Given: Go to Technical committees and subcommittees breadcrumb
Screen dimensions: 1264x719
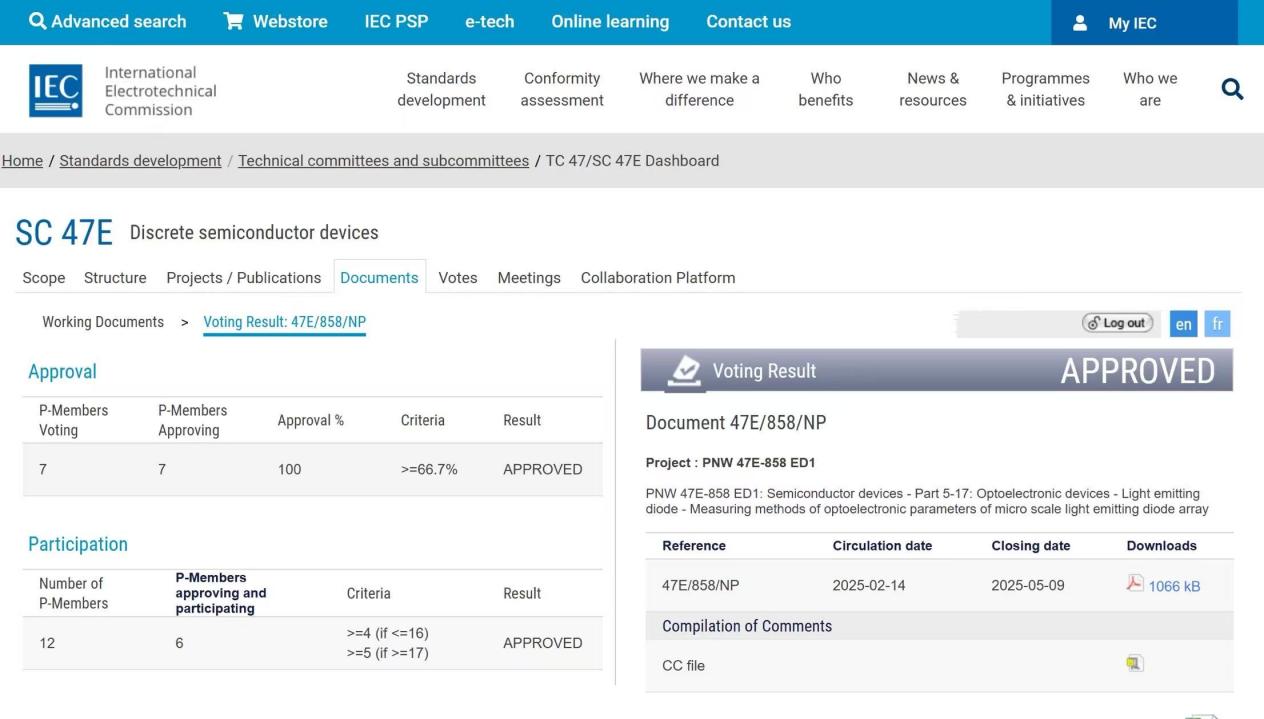Looking at the screenshot, I should pos(383,161).
